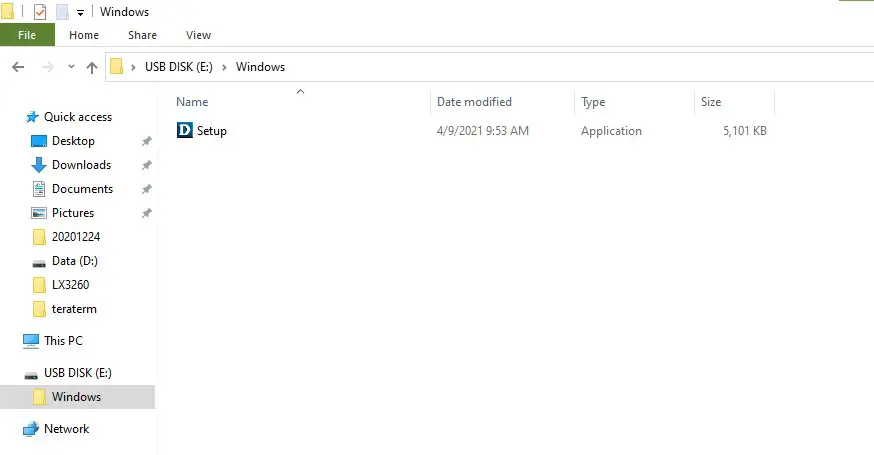Select the Setup application file
Viewport: 874px width, 455px height.
pos(211,131)
